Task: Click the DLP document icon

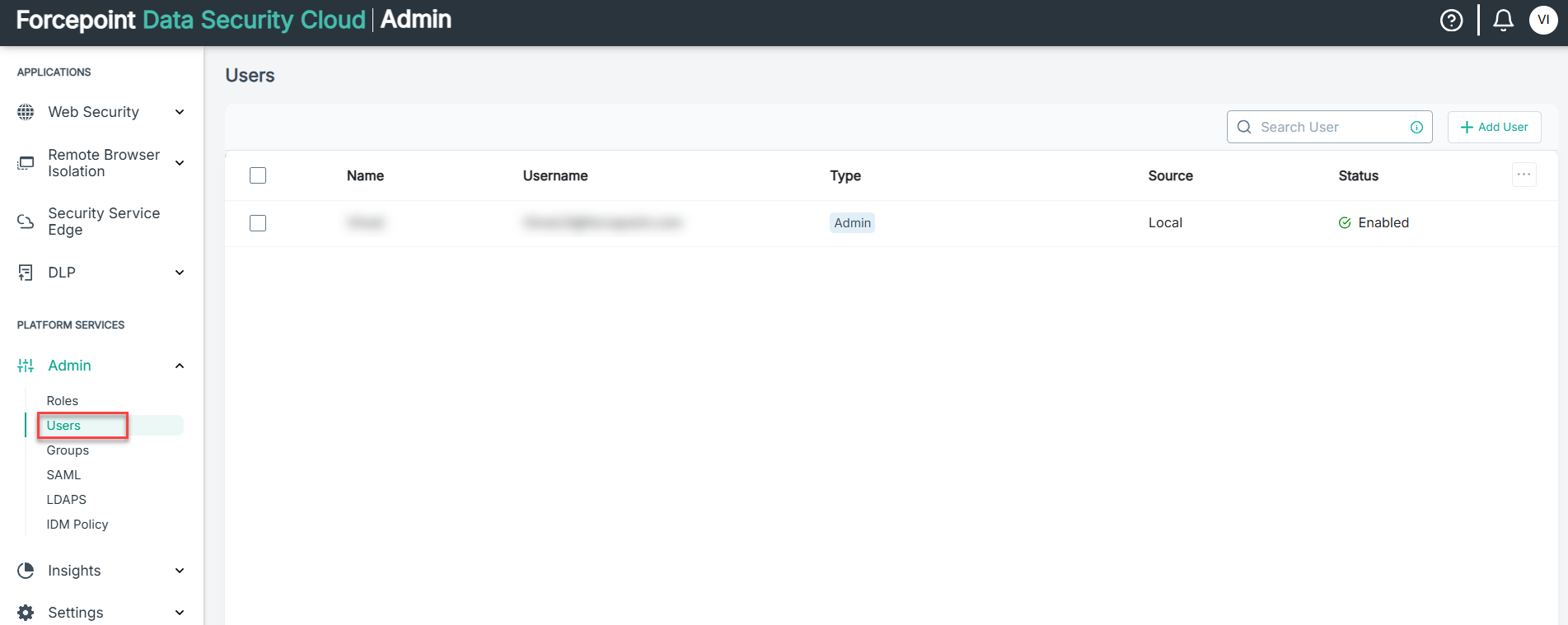Action: (x=26, y=273)
